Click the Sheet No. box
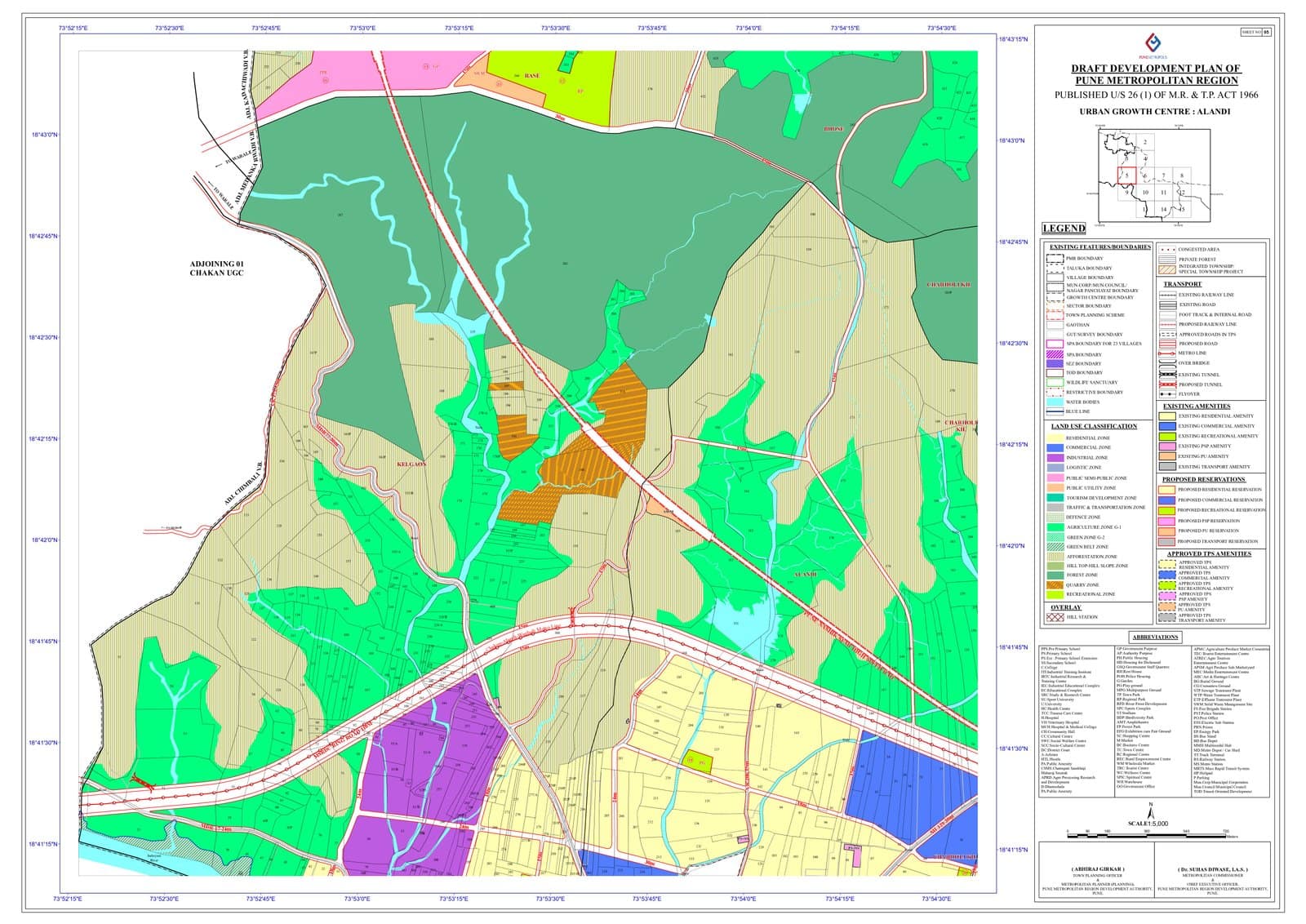 pos(1255,33)
